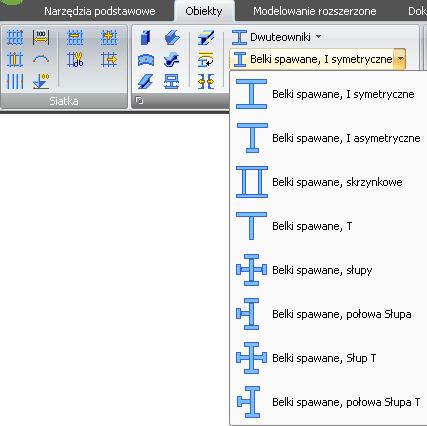The height and width of the screenshot is (426, 427).
Task: Choose Belki spawane, Słup T
Action: [328, 358]
